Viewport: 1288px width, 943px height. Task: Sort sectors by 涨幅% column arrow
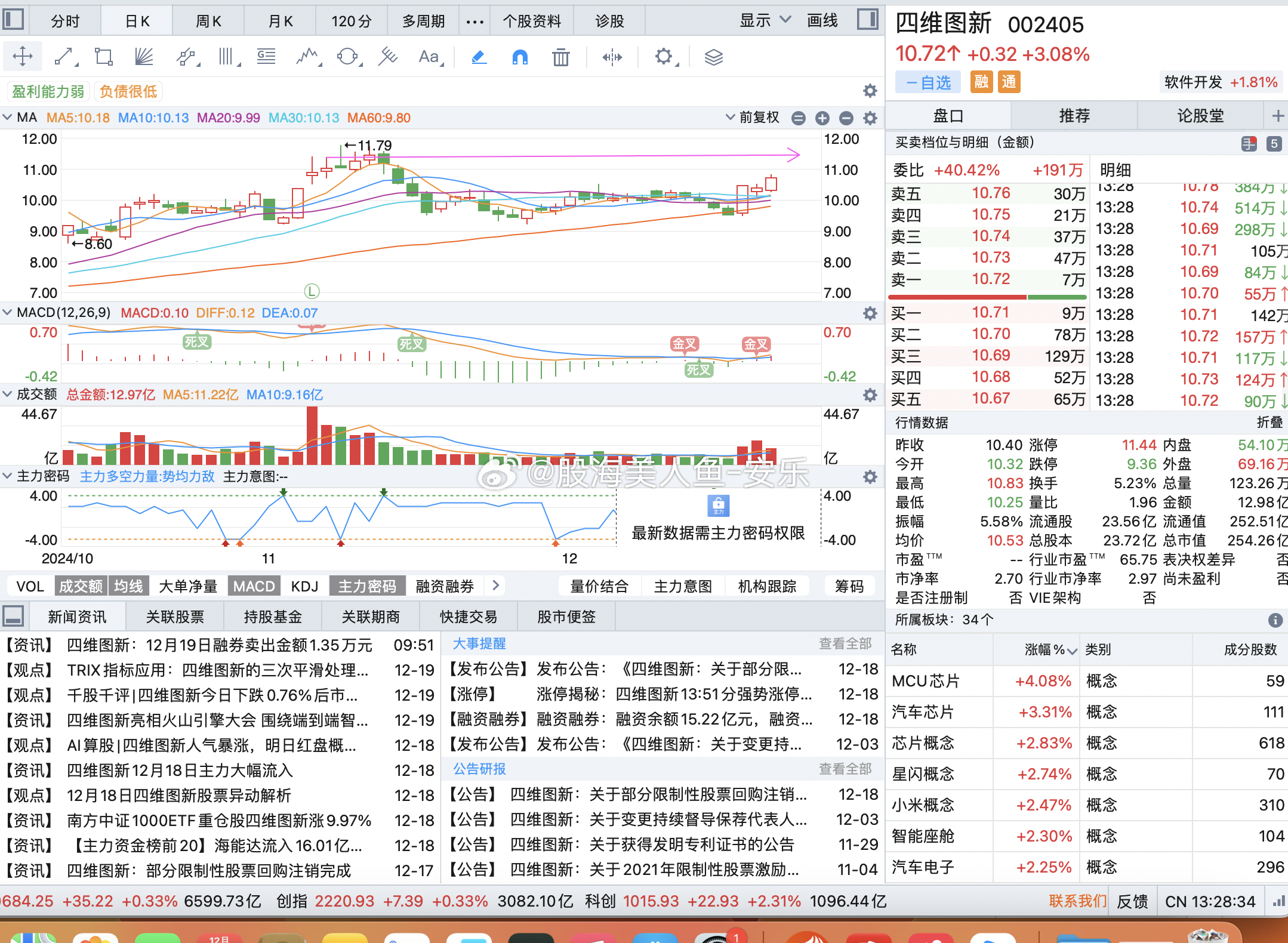tap(1072, 650)
